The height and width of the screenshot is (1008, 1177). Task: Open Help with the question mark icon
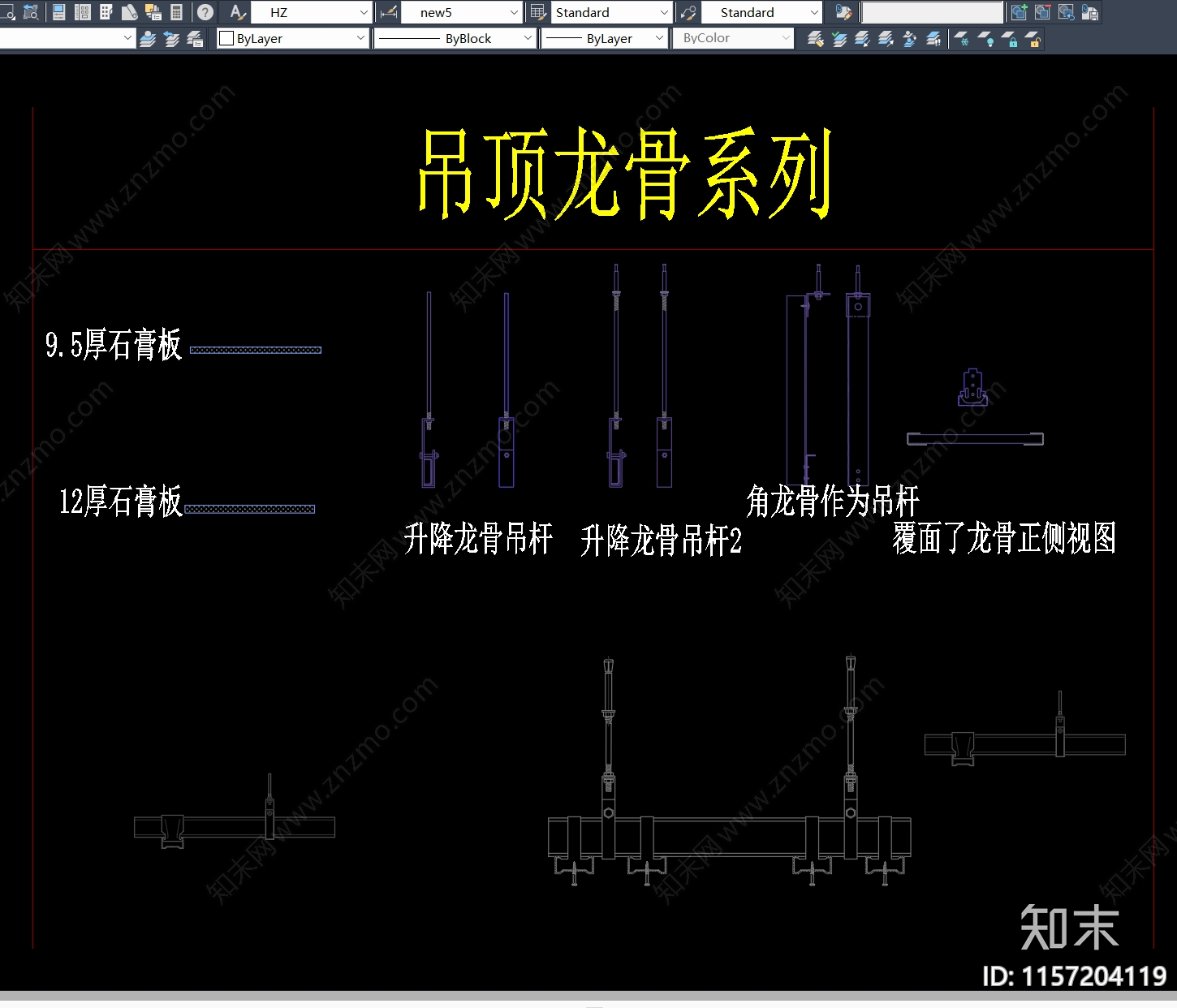pos(205,12)
